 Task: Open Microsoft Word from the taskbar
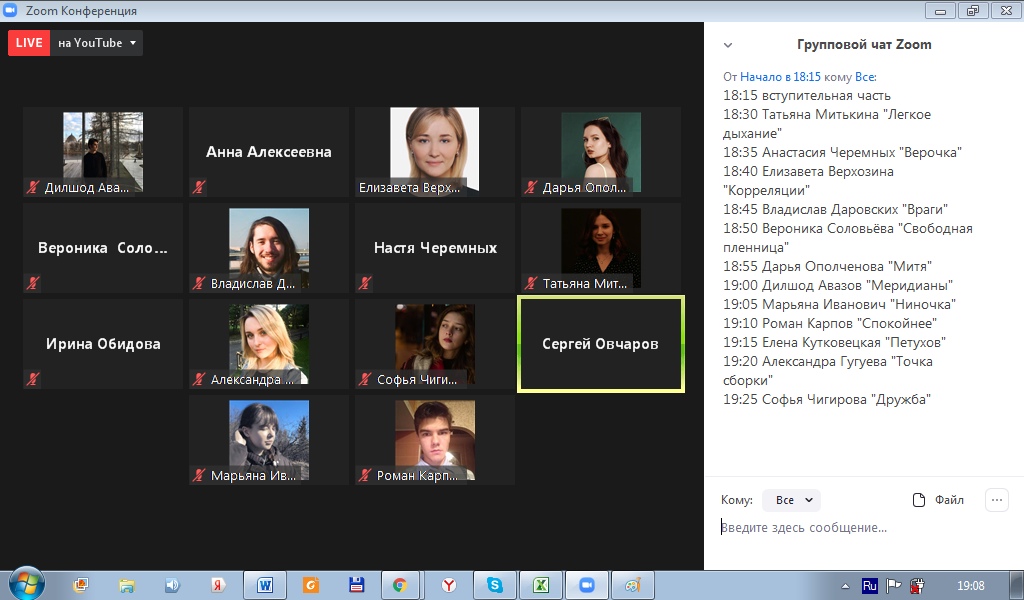tap(264, 585)
